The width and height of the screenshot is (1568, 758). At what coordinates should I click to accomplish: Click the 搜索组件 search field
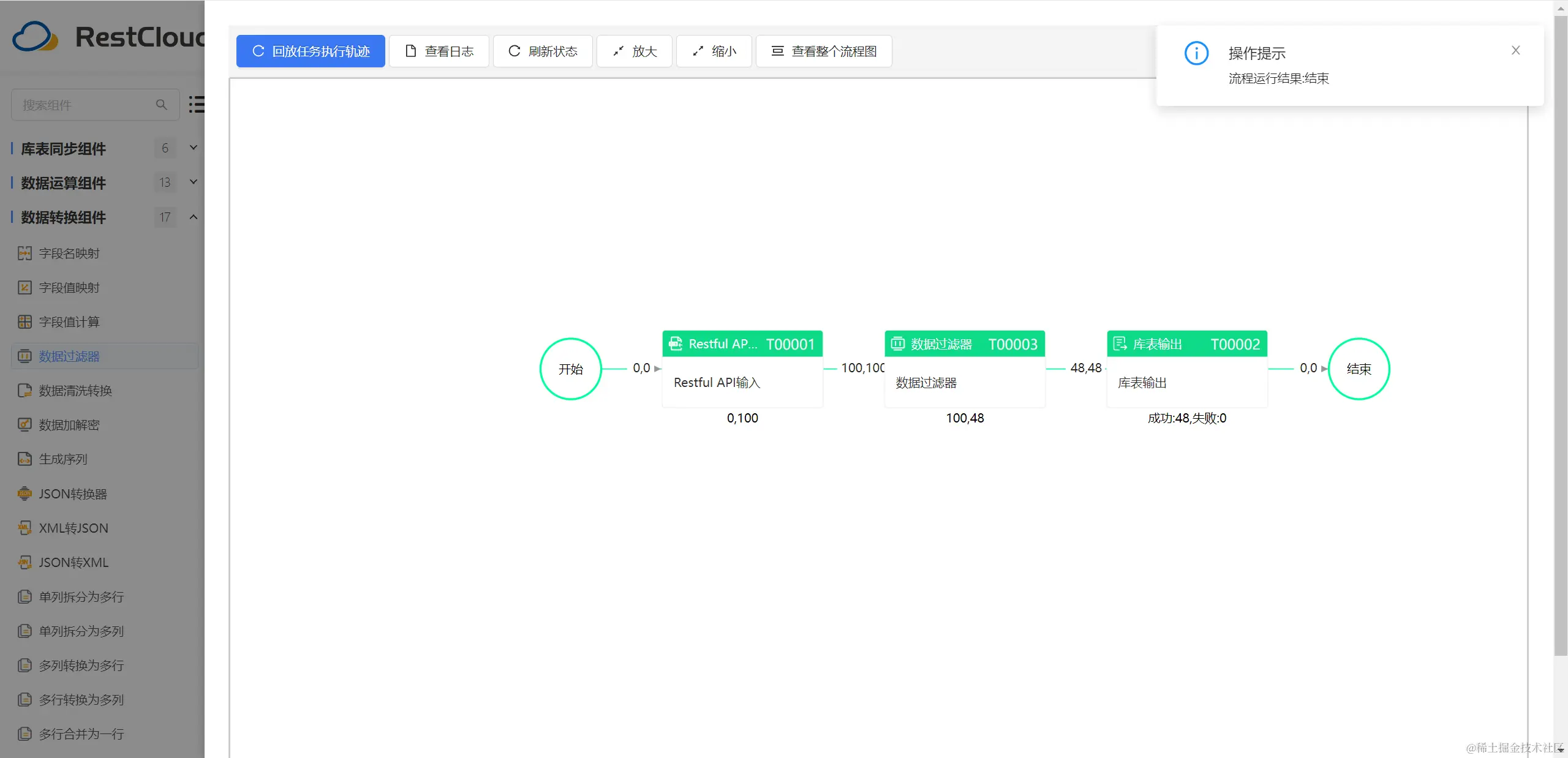(86, 104)
